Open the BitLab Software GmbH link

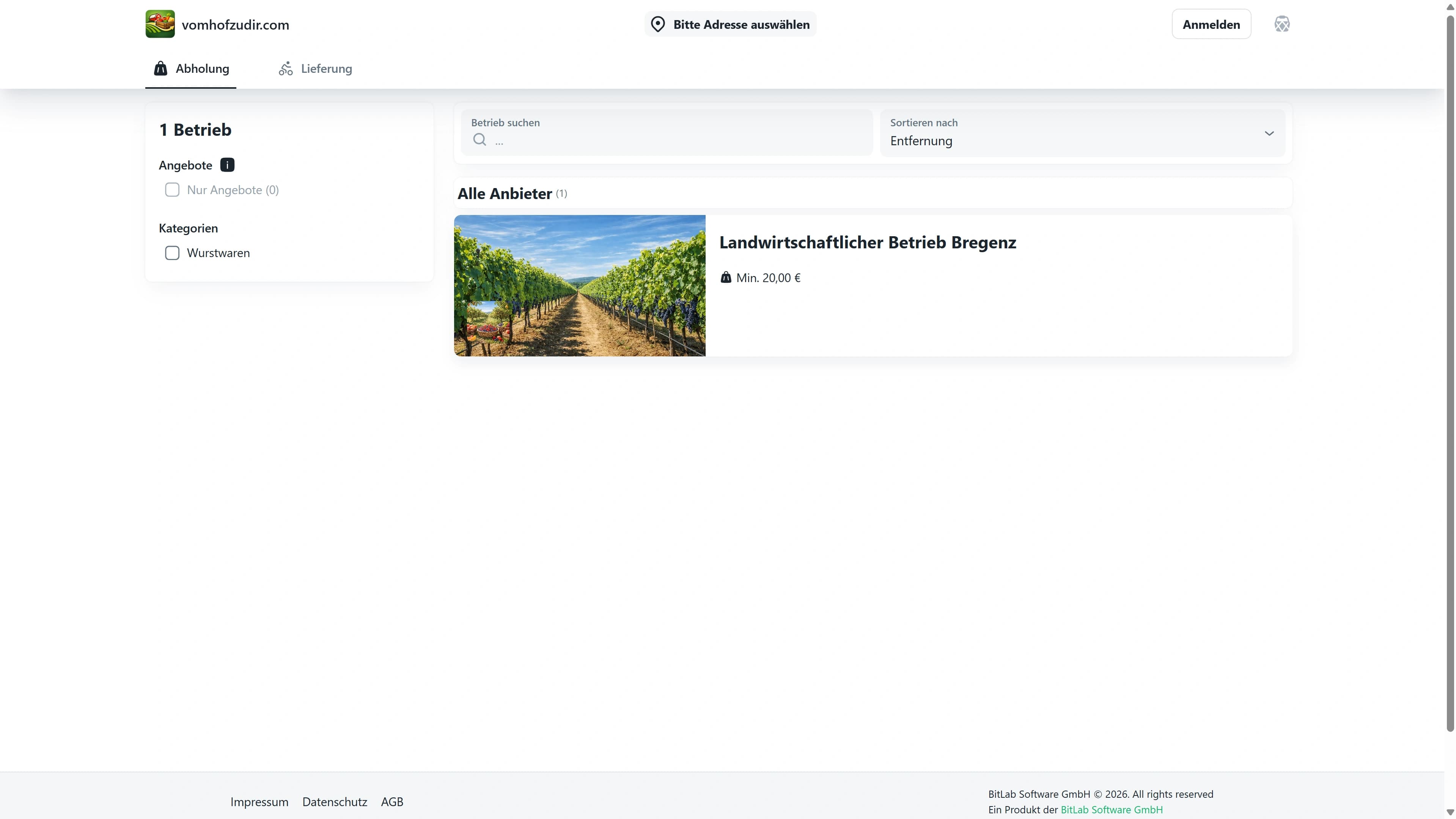pyautogui.click(x=1111, y=810)
